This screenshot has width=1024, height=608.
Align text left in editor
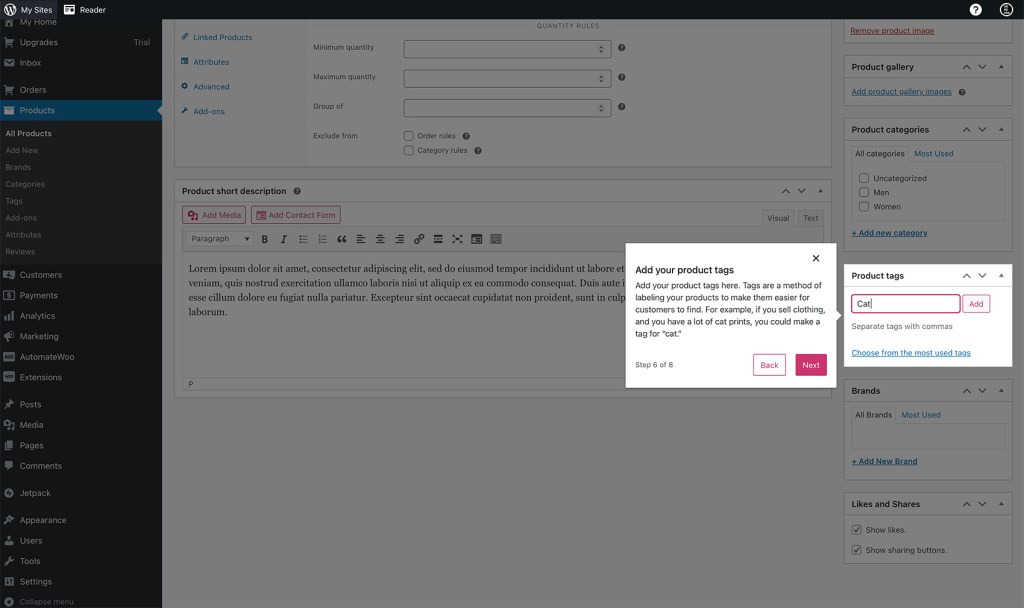(360, 239)
